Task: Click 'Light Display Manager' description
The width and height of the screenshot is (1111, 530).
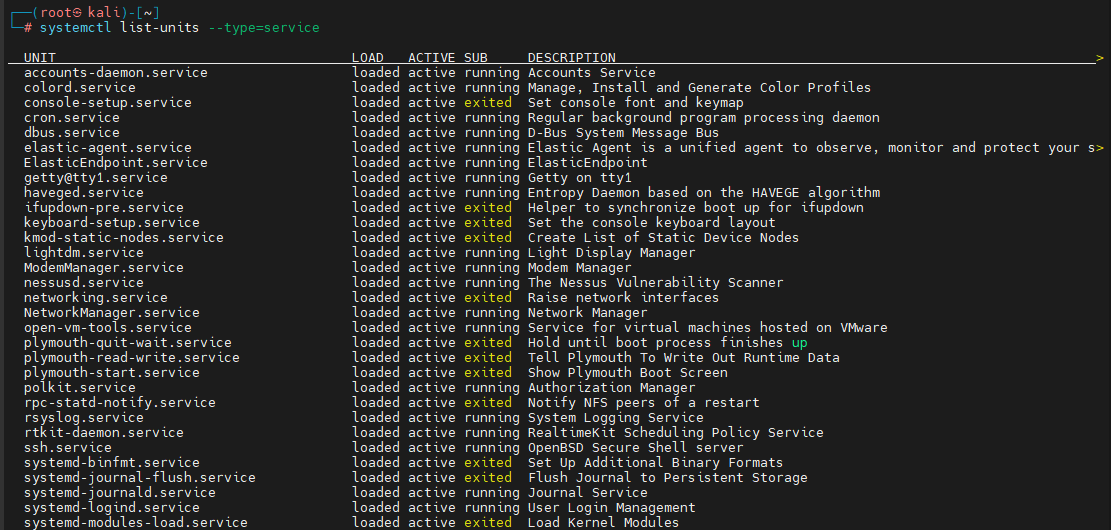Action: tap(611, 253)
